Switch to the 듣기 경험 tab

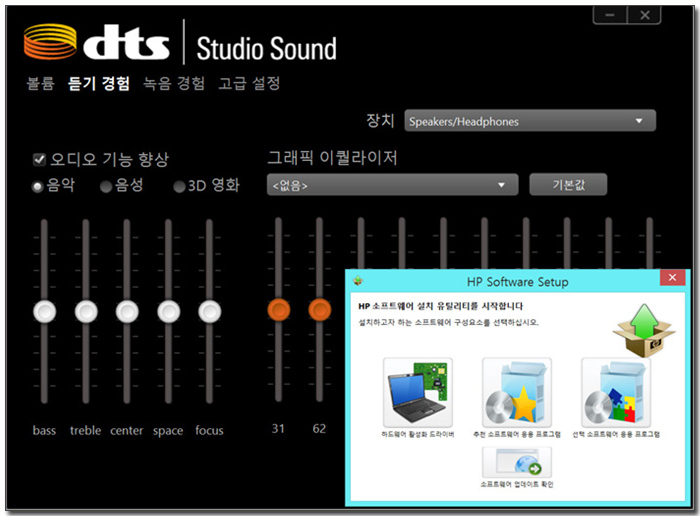tap(99, 83)
